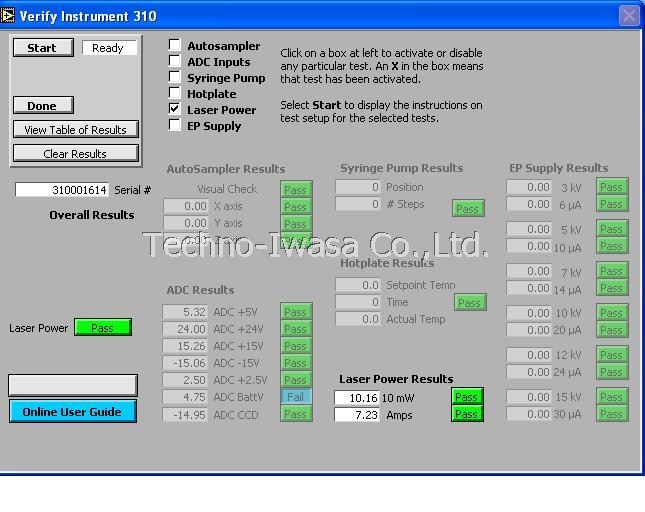
Task: Click the ADC BattV Fail indicator
Action: pyautogui.click(x=295, y=397)
